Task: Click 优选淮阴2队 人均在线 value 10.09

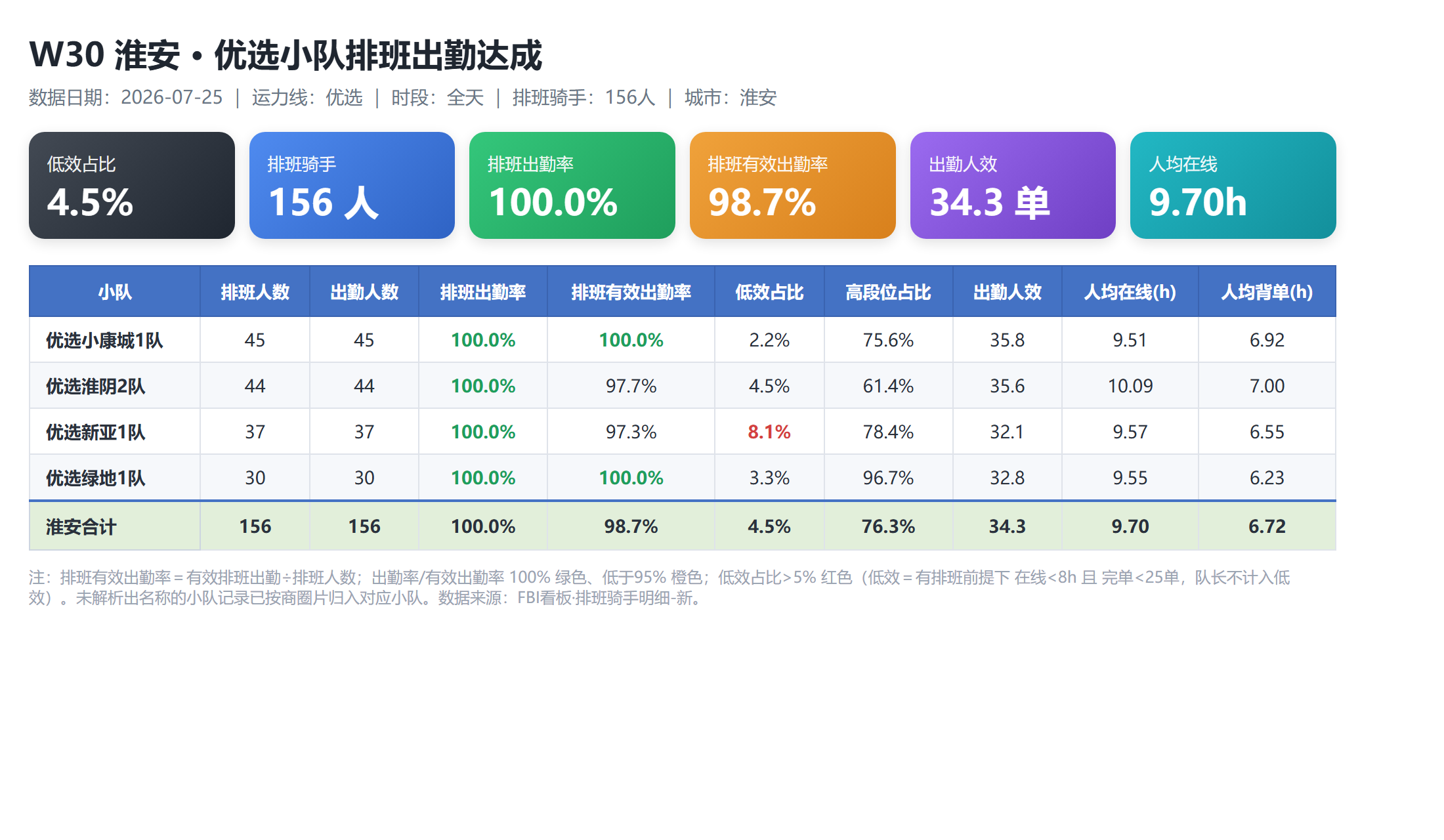Action: coord(1130,386)
